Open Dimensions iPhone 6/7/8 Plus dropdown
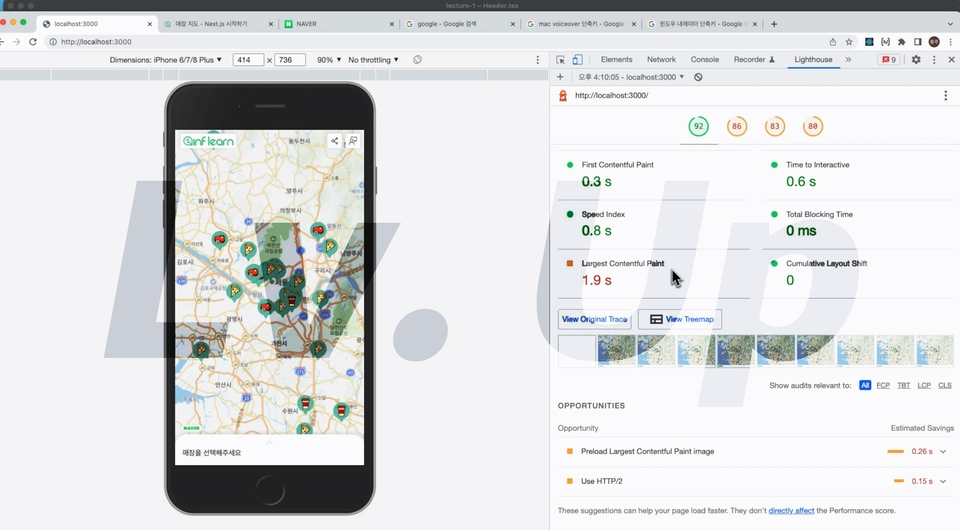The height and width of the screenshot is (530, 960). click(165, 60)
